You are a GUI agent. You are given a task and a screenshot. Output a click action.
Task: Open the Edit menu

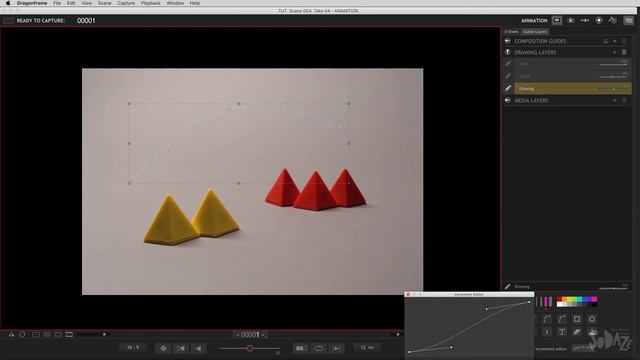(x=71, y=3)
